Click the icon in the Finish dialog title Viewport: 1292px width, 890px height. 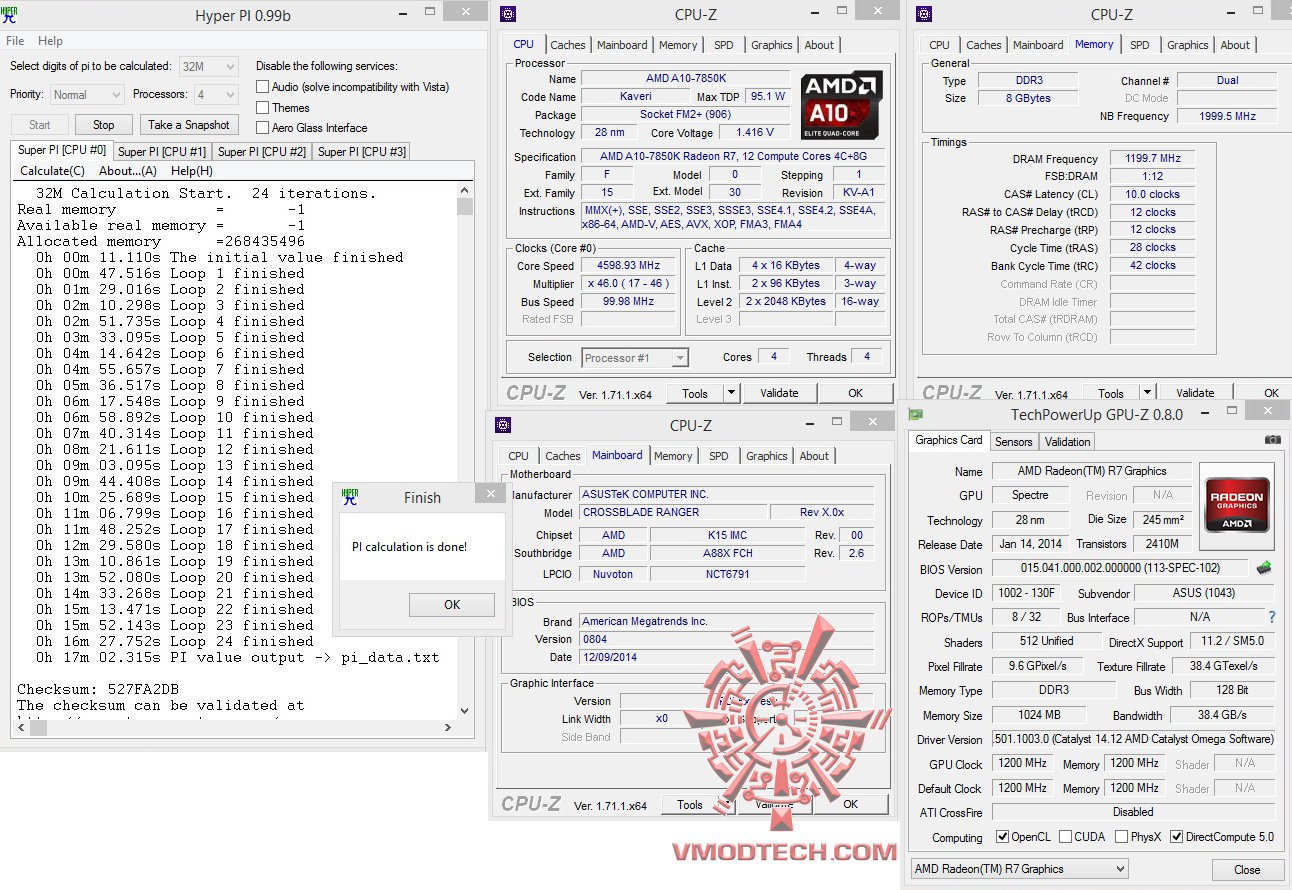pyautogui.click(x=350, y=497)
